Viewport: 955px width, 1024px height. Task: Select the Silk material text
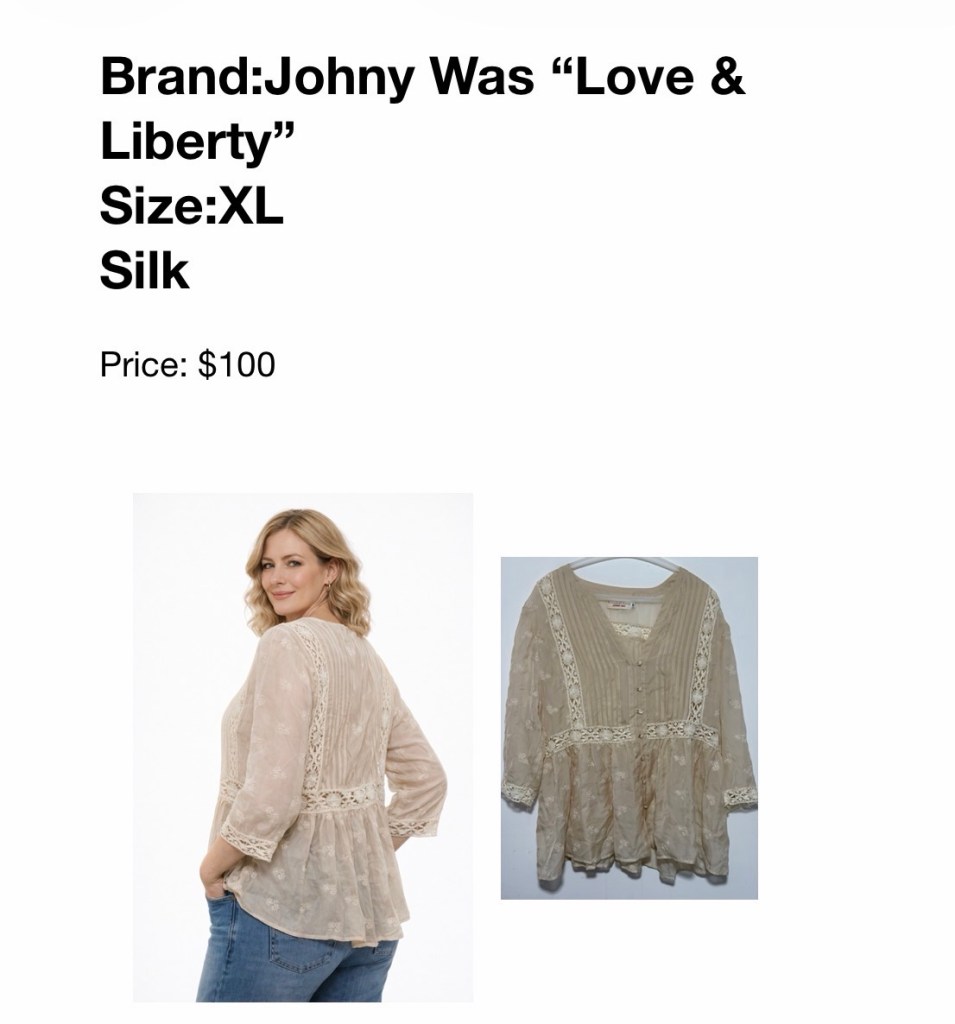(x=144, y=270)
